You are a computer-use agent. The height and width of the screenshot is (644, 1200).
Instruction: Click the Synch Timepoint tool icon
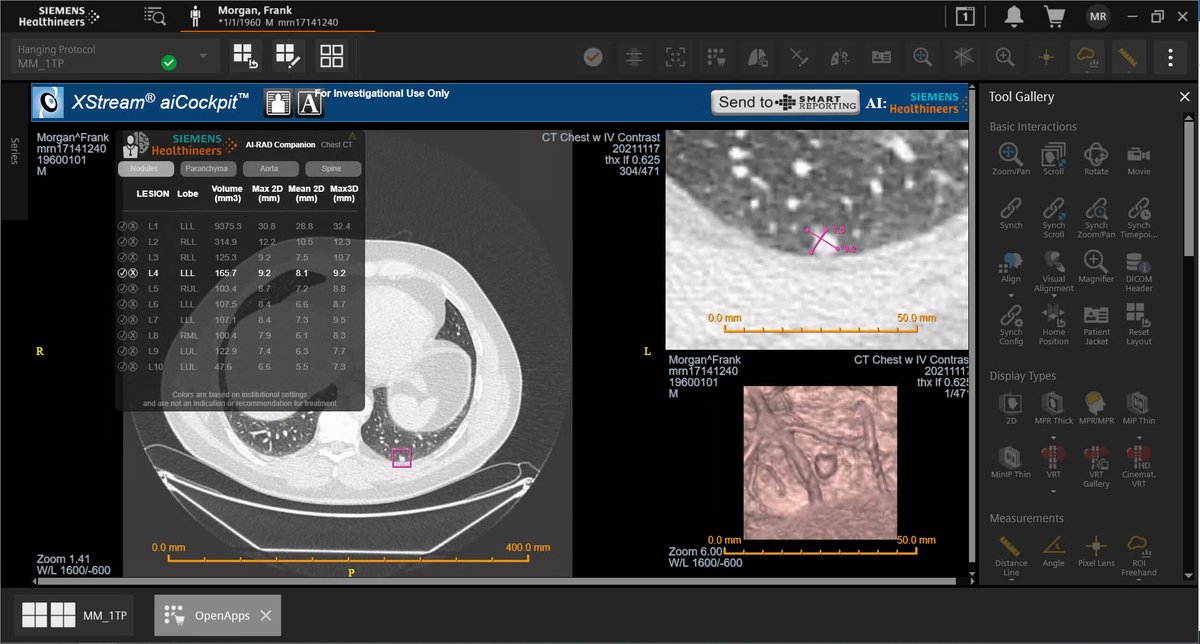tap(1139, 208)
